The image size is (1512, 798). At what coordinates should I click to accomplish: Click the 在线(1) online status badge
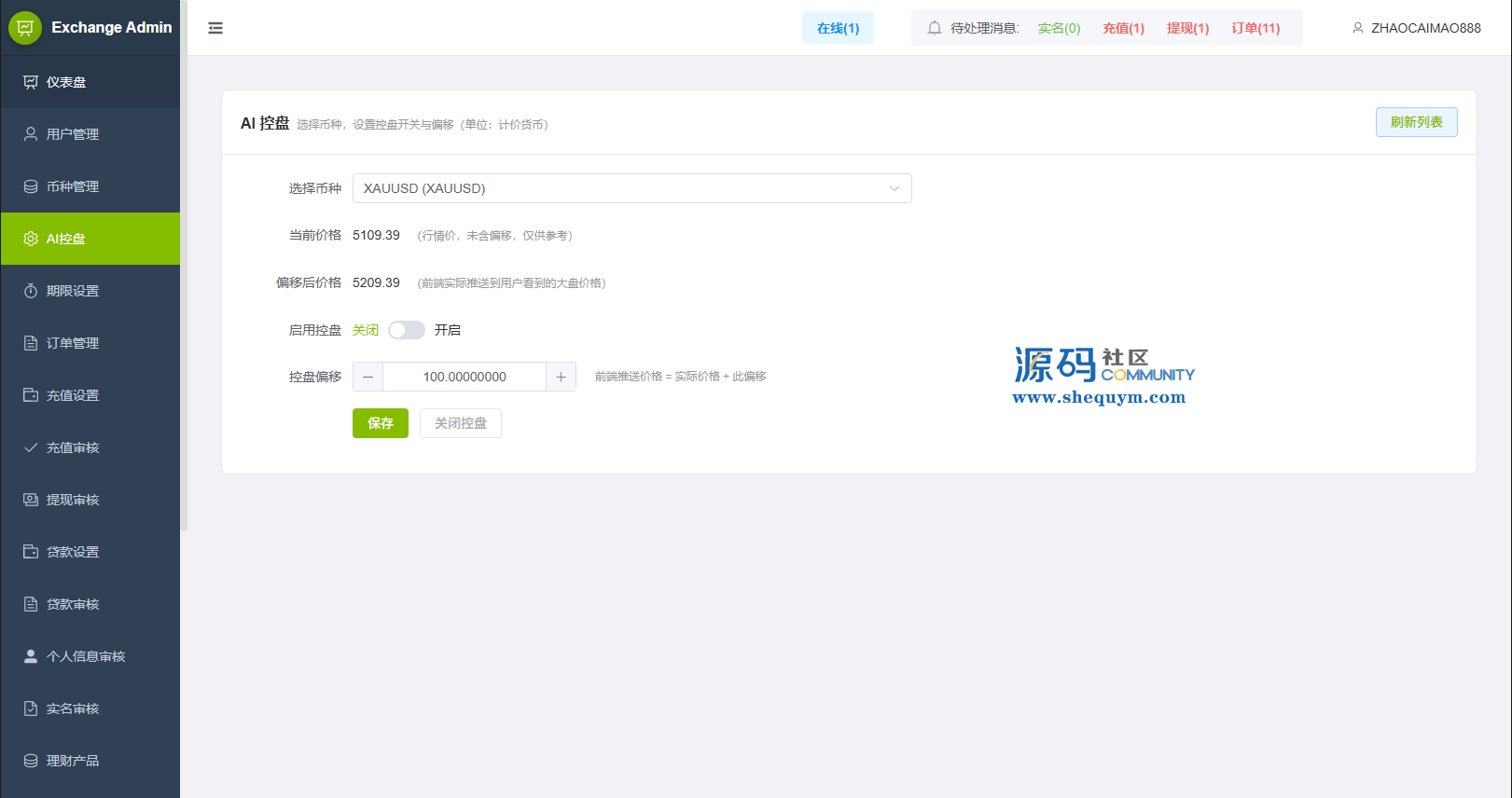(x=838, y=28)
